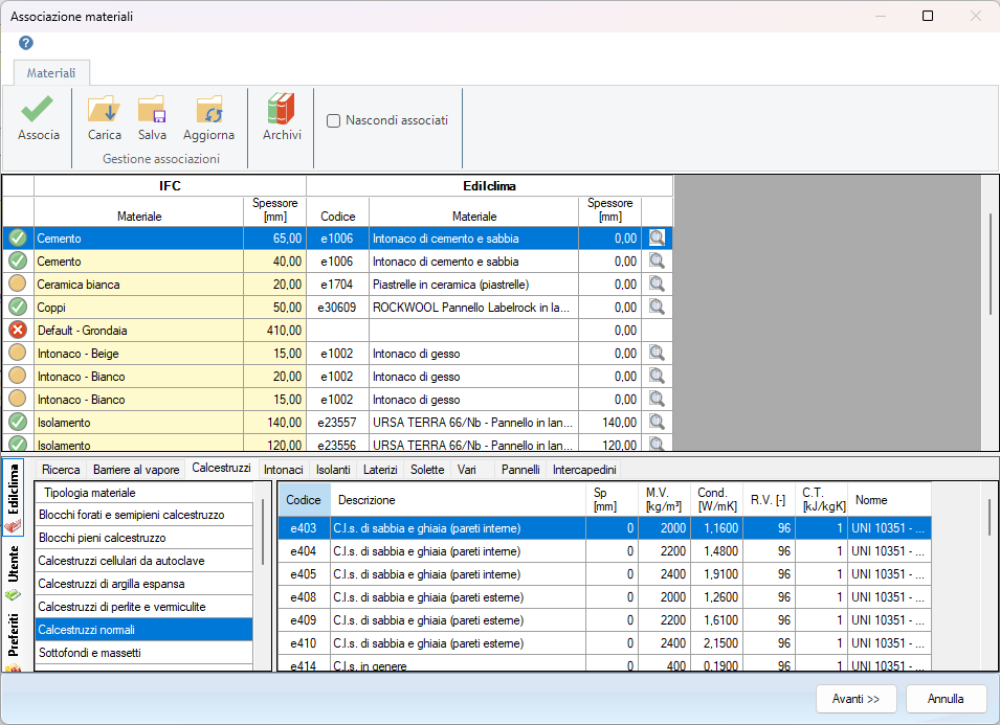The width and height of the screenshot is (1000, 725).
Task: Click the magnifier icon in the Cemento 65,00 row
Action: pyautogui.click(x=657, y=238)
